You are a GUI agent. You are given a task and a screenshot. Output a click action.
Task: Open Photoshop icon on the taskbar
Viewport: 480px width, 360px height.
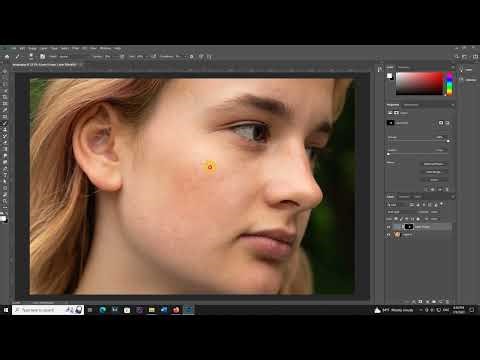pyautogui.click(x=189, y=310)
